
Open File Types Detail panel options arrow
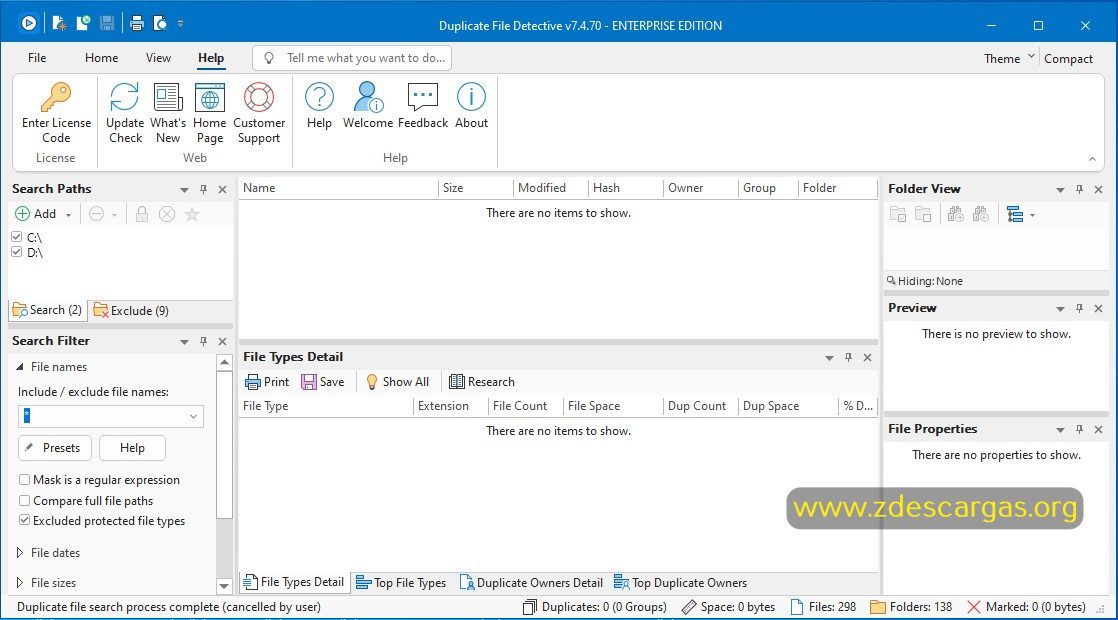829,358
